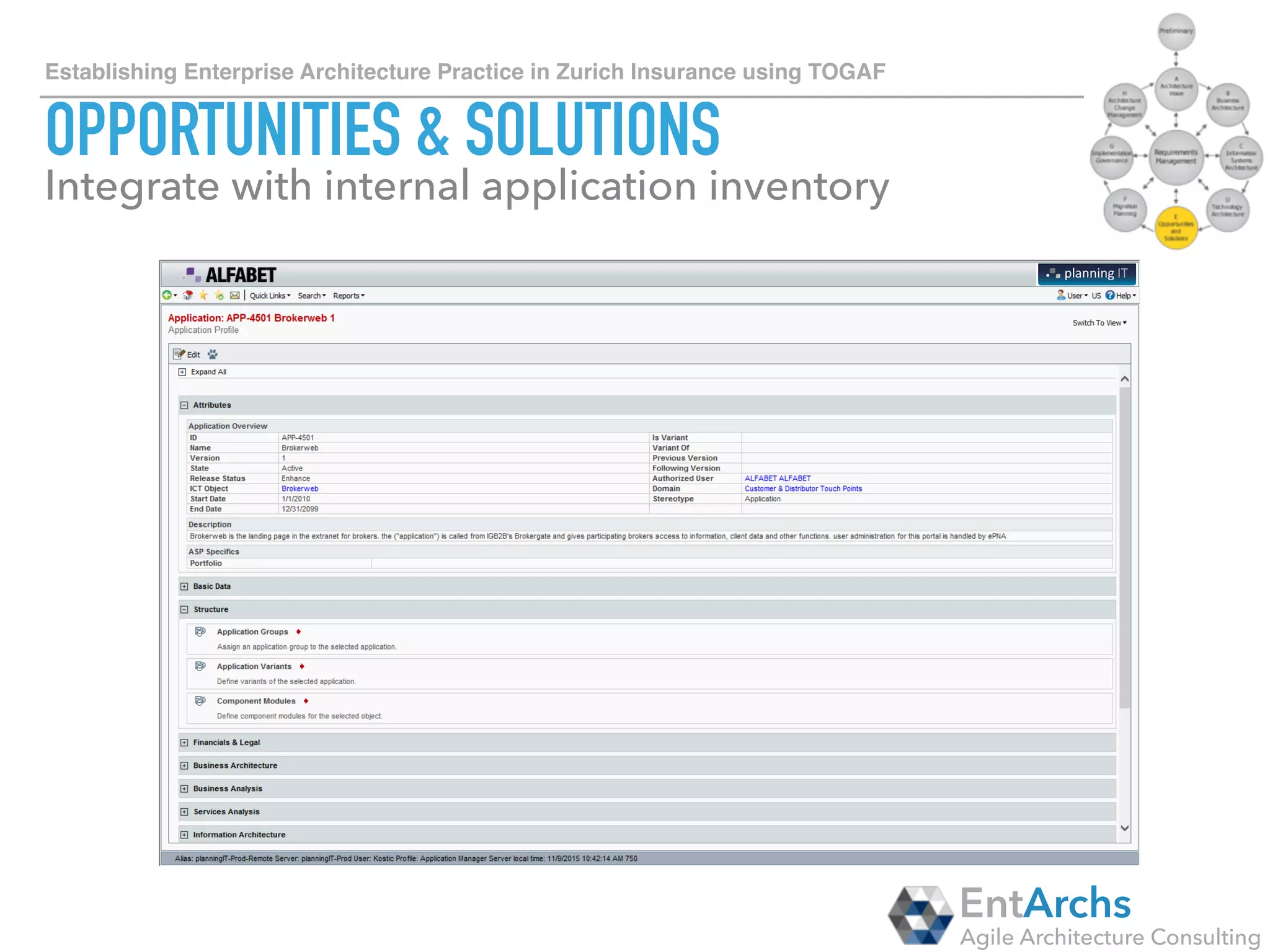Viewport: 1270px width, 952px height.
Task: Click the Application Groups row icon
Action: pos(200,632)
